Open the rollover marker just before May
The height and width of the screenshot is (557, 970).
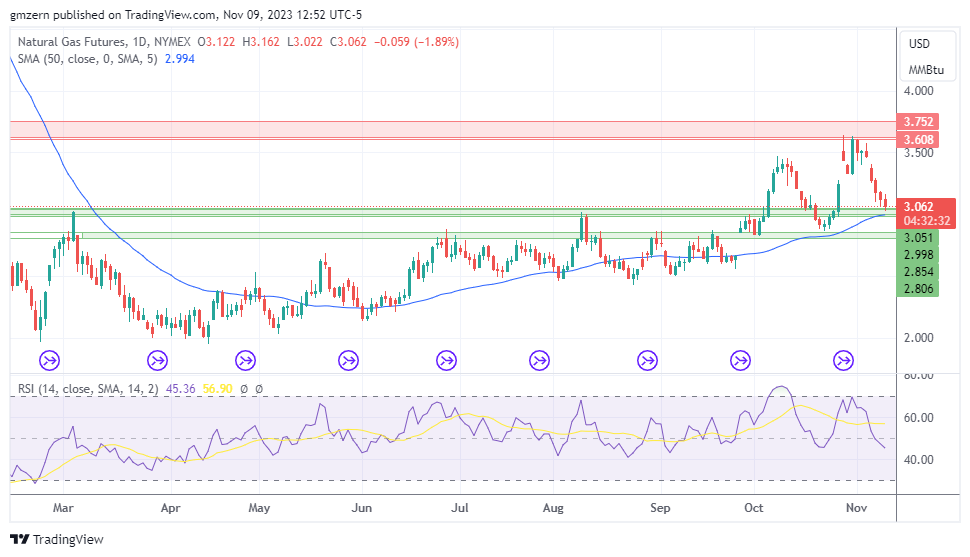pyautogui.click(x=246, y=360)
